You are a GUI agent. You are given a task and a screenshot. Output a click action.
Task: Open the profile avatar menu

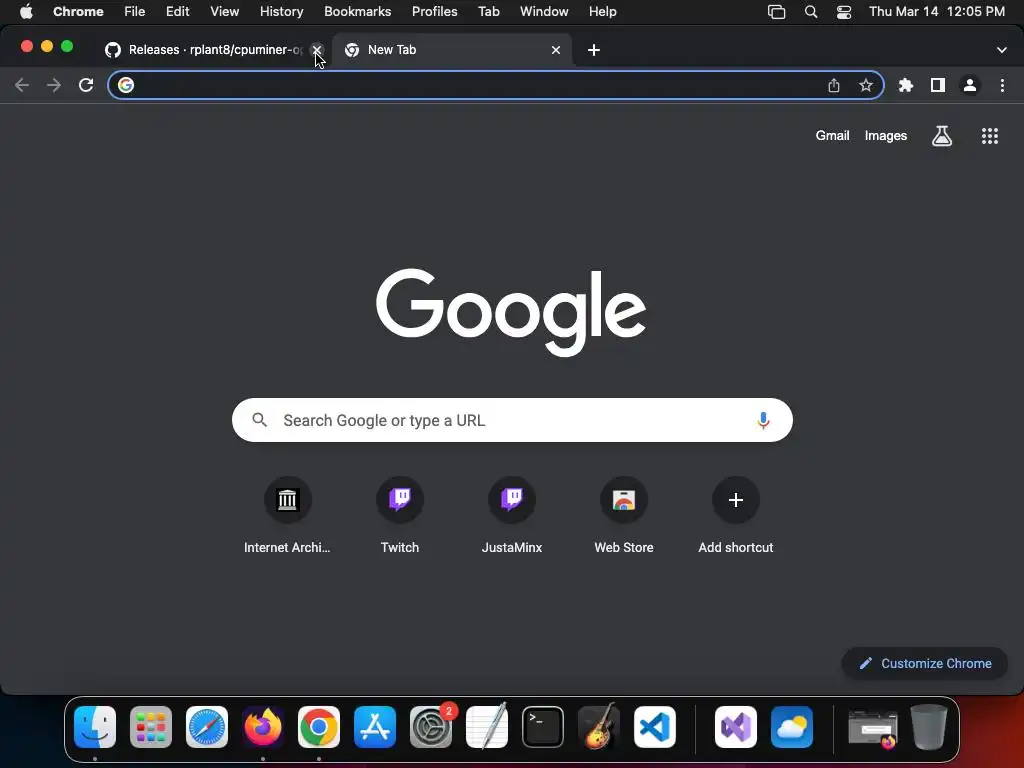(x=970, y=85)
